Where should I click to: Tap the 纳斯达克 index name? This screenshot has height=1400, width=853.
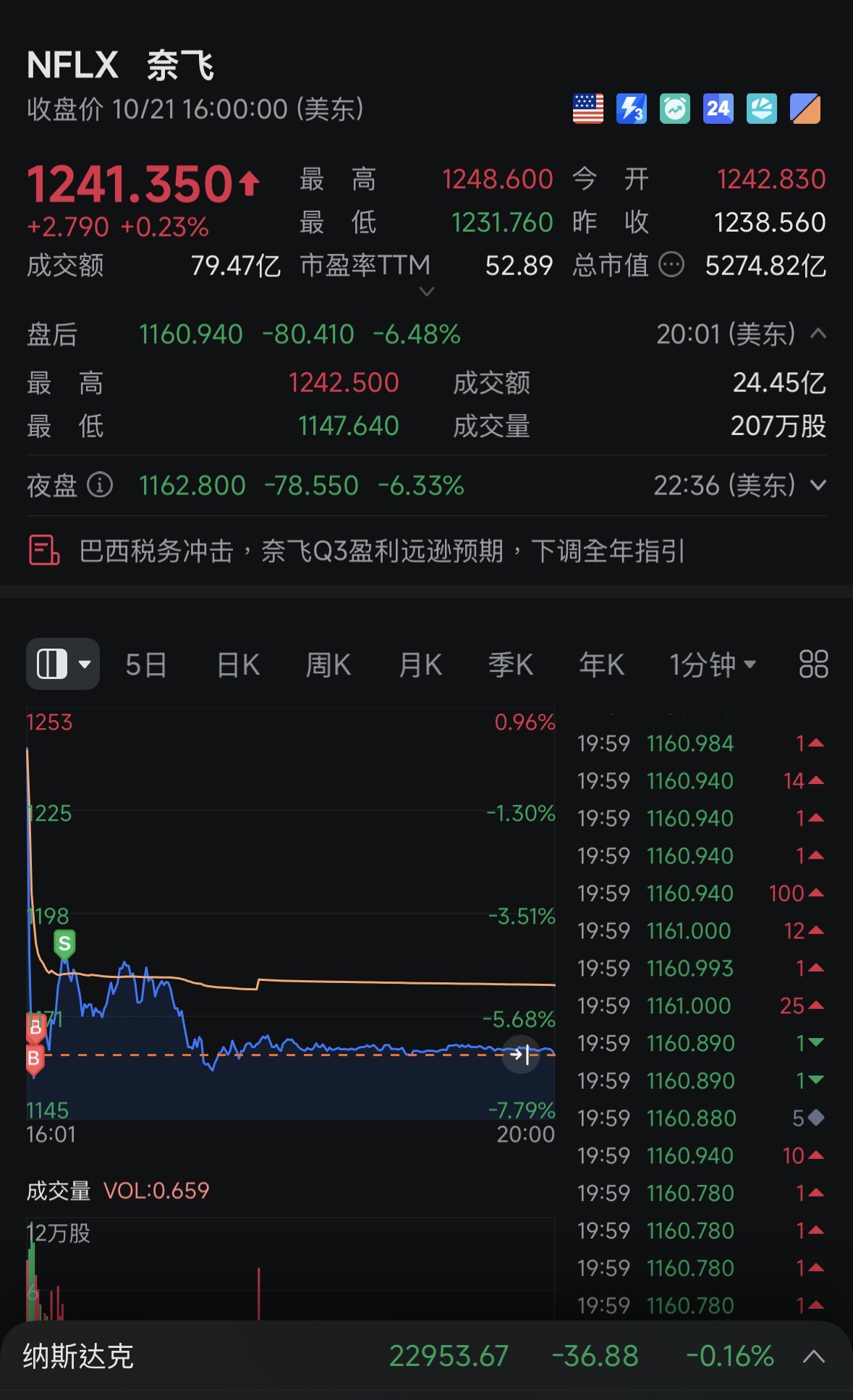(x=78, y=1356)
